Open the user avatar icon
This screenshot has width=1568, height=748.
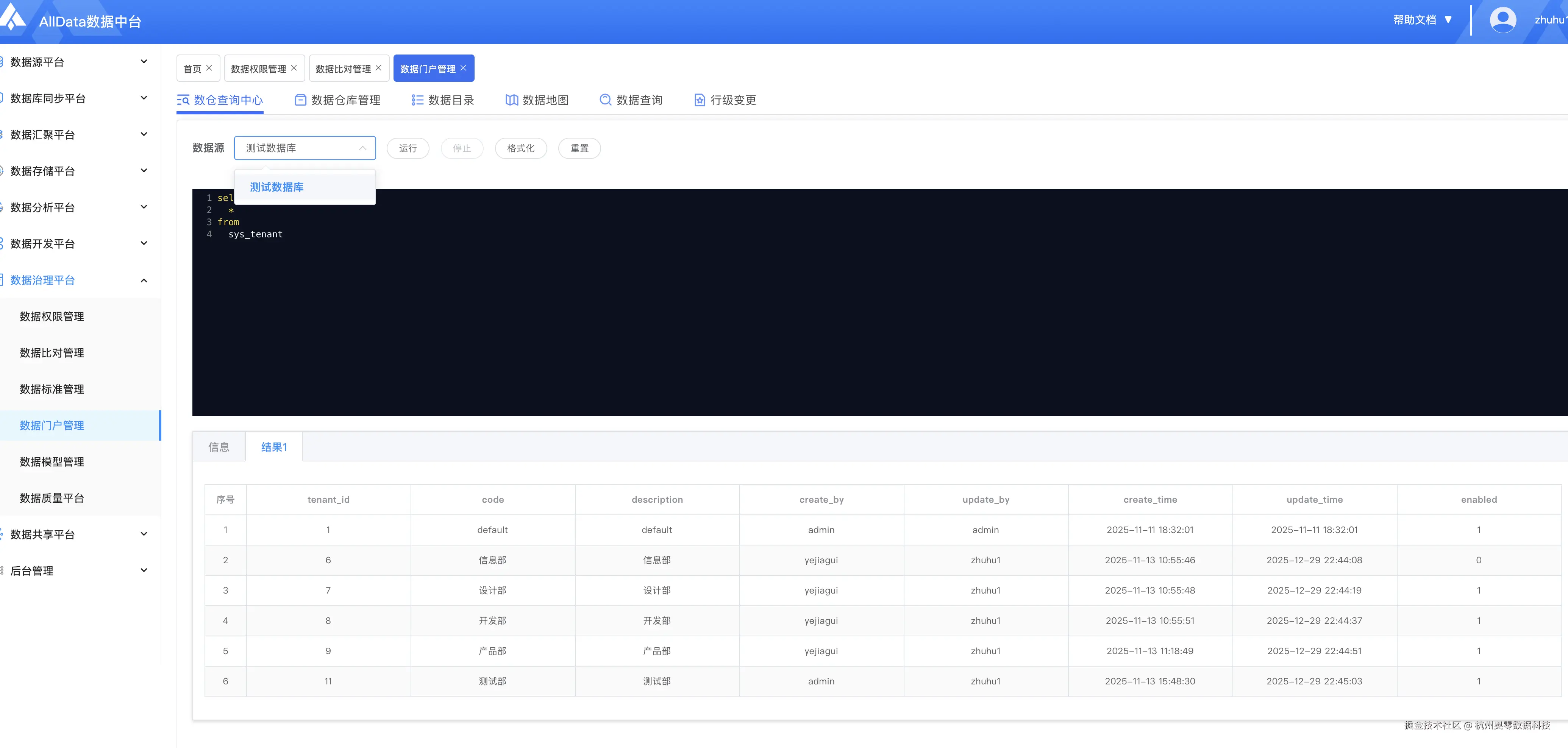click(x=1502, y=20)
